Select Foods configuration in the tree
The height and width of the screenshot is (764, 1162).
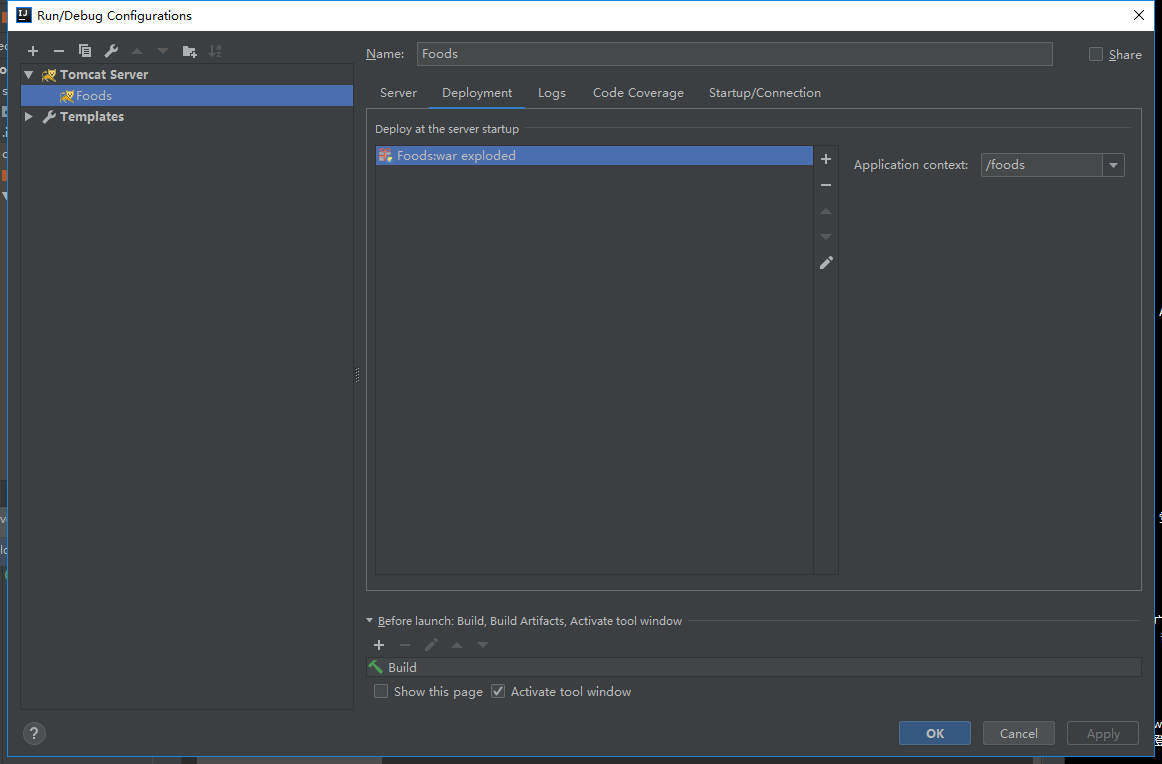(x=187, y=96)
